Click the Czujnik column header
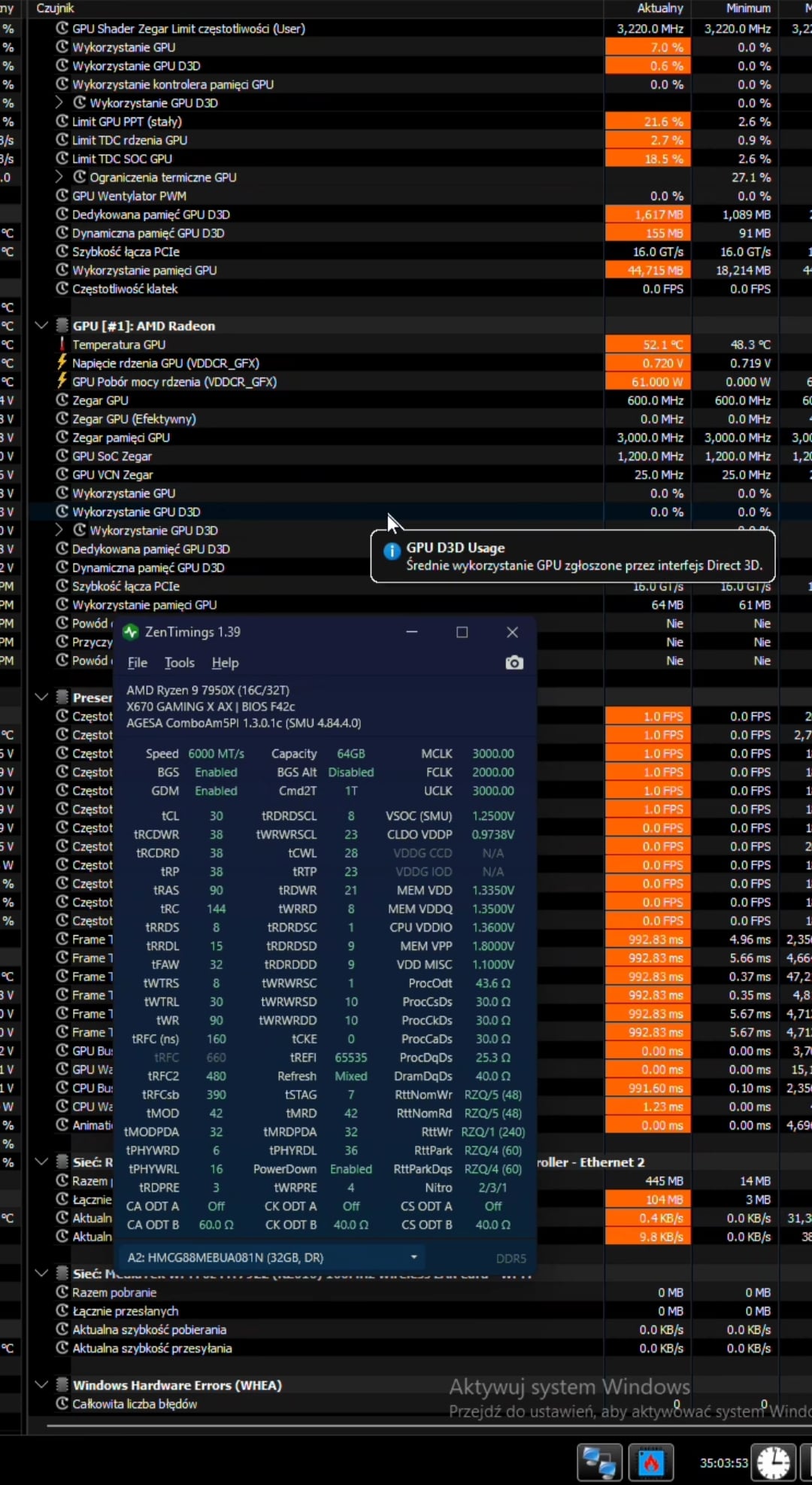Image resolution: width=812 pixels, height=1485 pixels. 55,8
